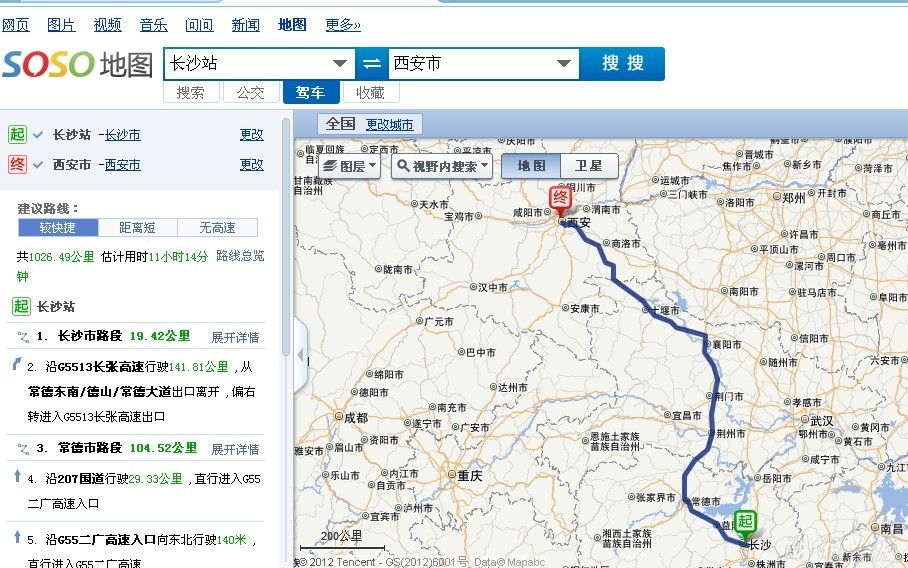
Task: Click the 长沙市路段 step title
Action: [90, 336]
